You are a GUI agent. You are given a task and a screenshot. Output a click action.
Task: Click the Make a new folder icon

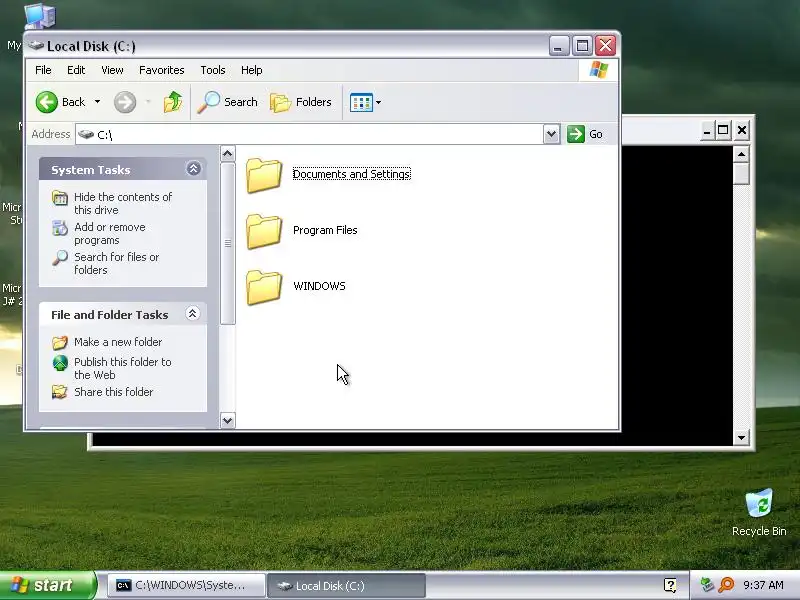click(x=60, y=342)
